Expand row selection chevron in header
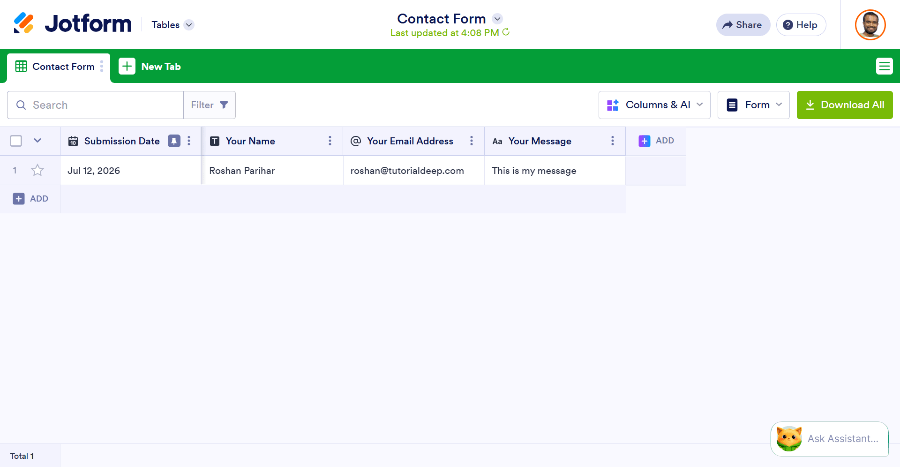This screenshot has height=467, width=900. pos(37,141)
